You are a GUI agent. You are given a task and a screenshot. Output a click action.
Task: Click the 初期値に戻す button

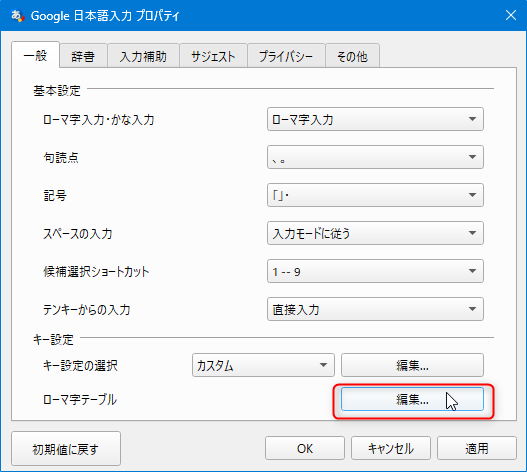click(x=66, y=449)
